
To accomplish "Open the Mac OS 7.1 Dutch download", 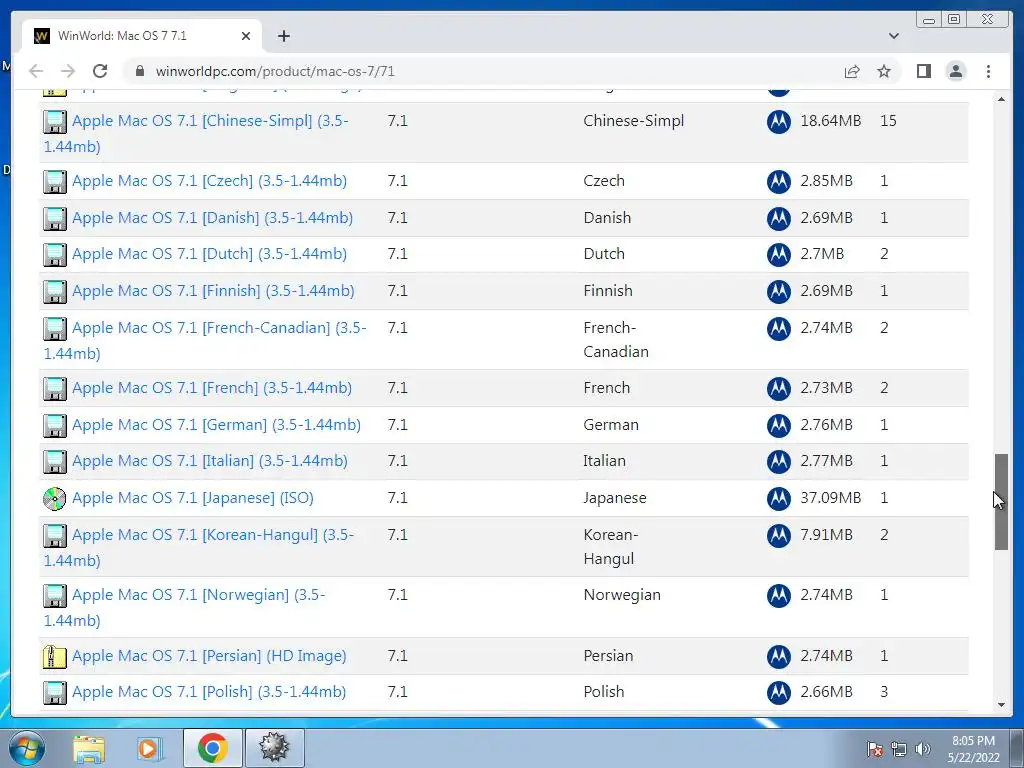I will coord(209,253).
